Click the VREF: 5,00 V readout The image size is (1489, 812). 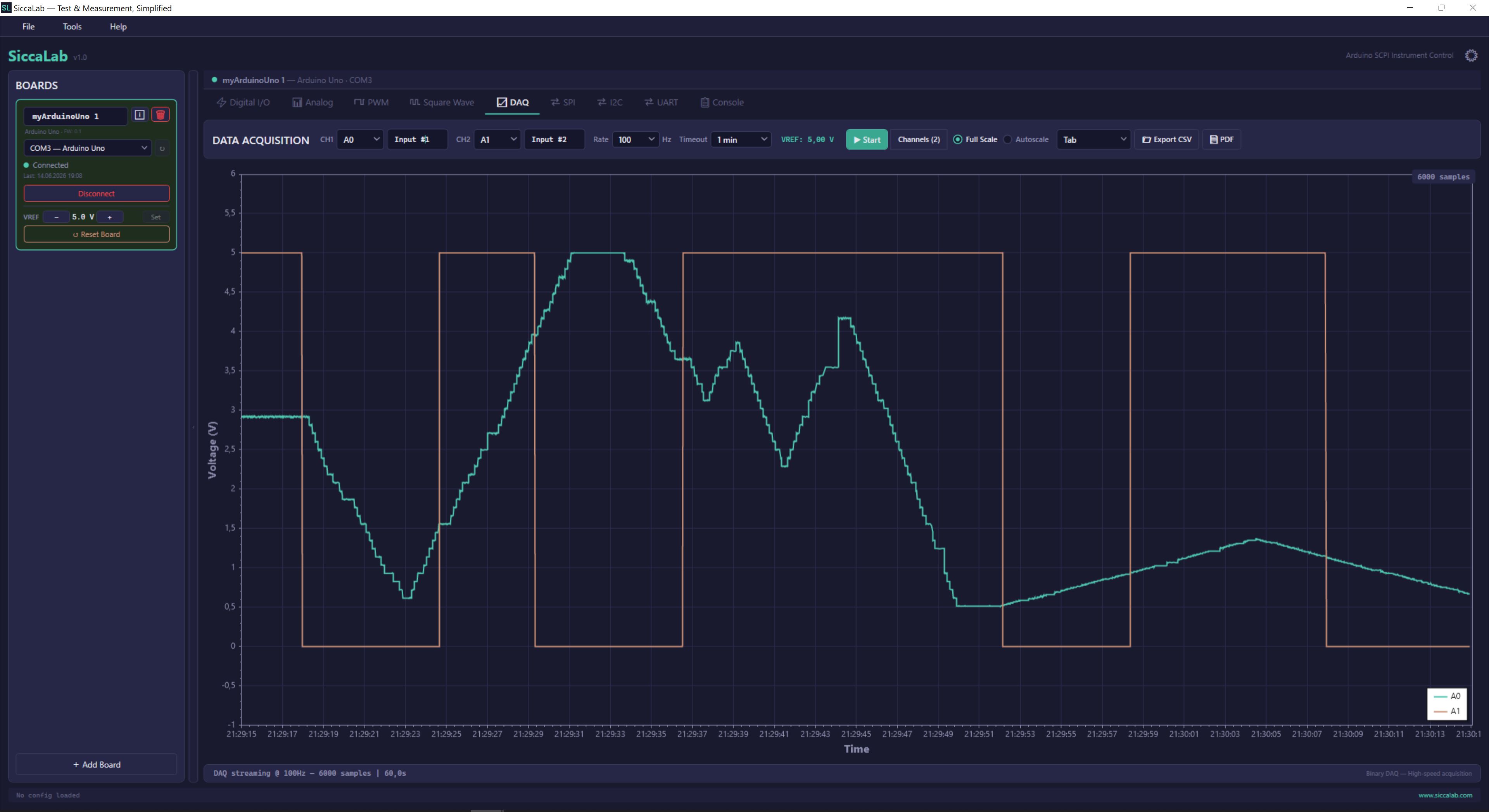click(807, 139)
